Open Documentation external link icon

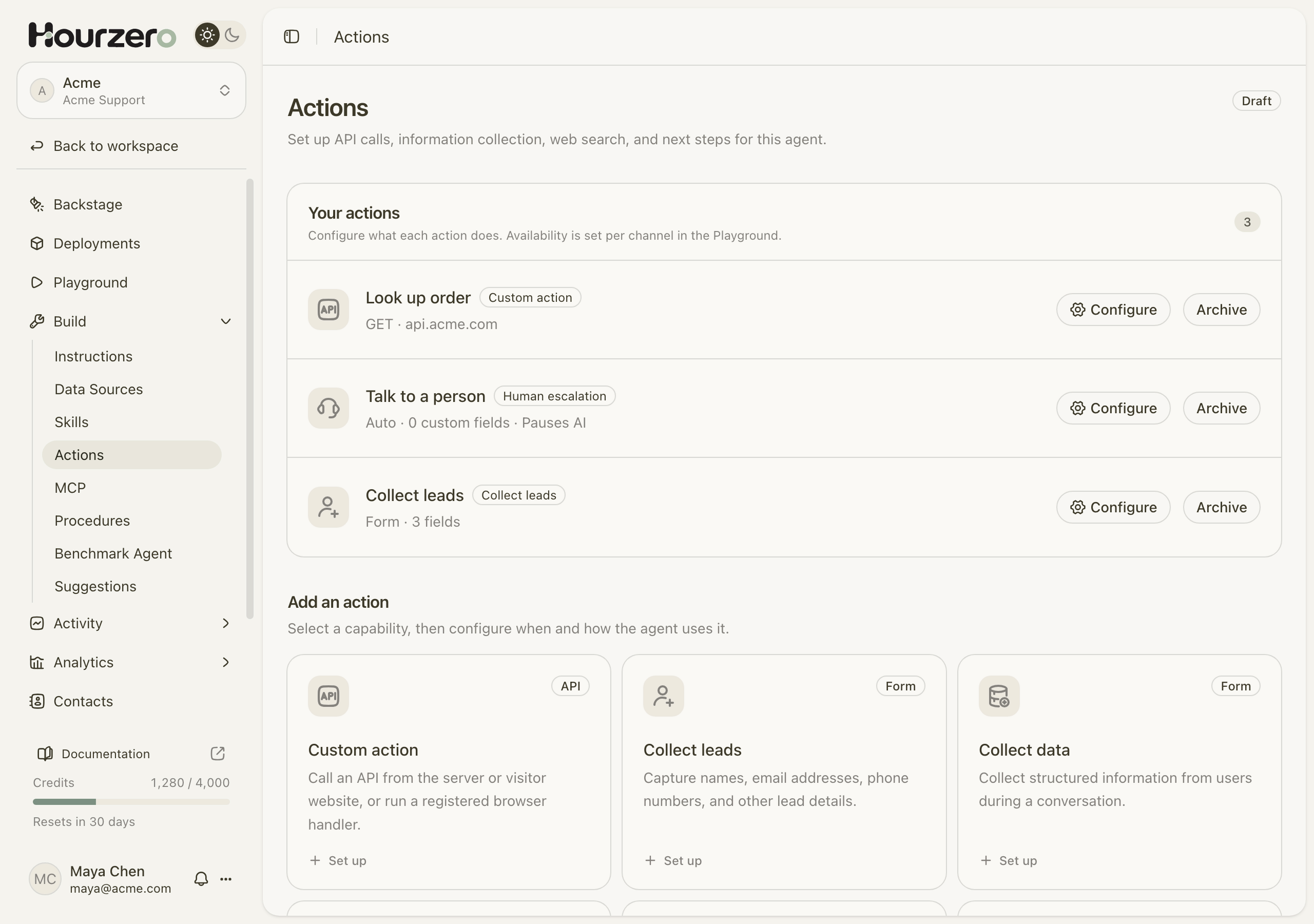(218, 754)
